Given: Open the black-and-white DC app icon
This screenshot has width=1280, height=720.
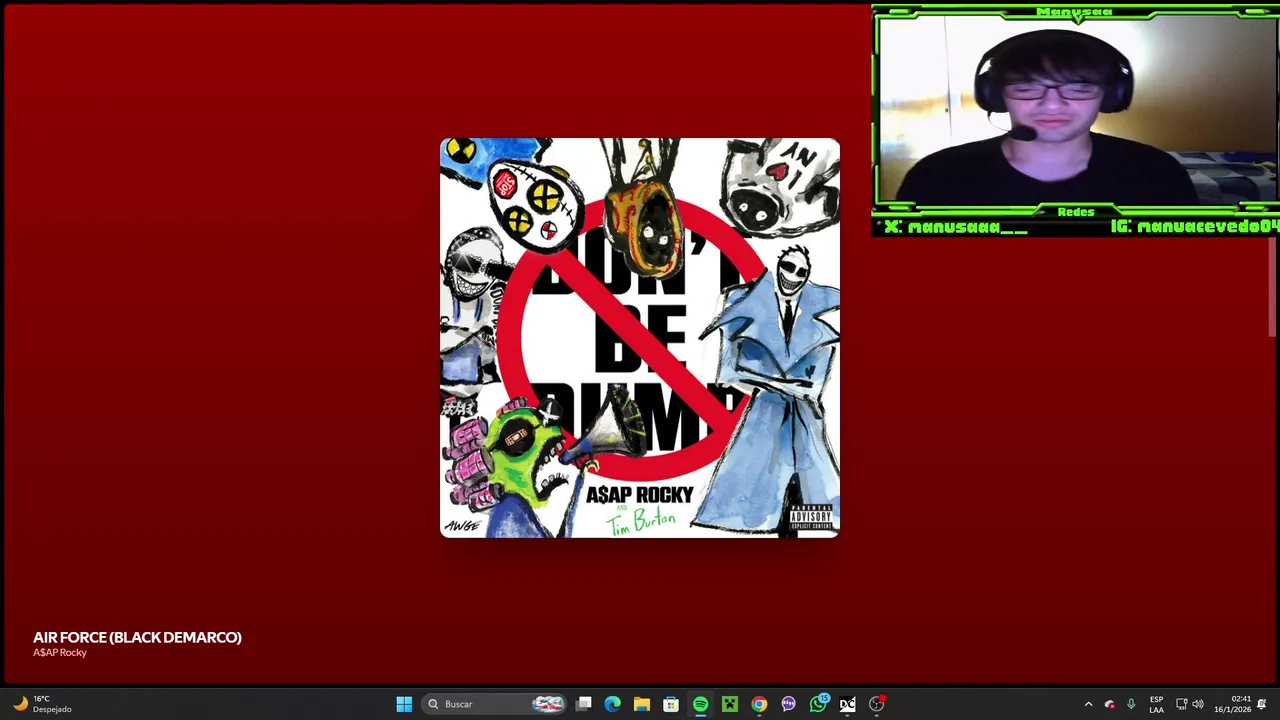Looking at the screenshot, I should [x=847, y=704].
